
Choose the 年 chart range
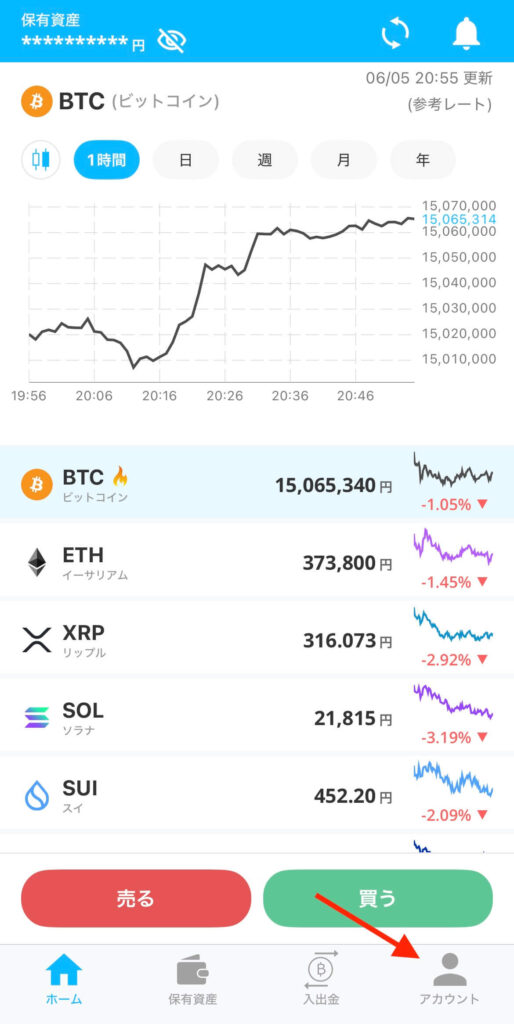[423, 160]
